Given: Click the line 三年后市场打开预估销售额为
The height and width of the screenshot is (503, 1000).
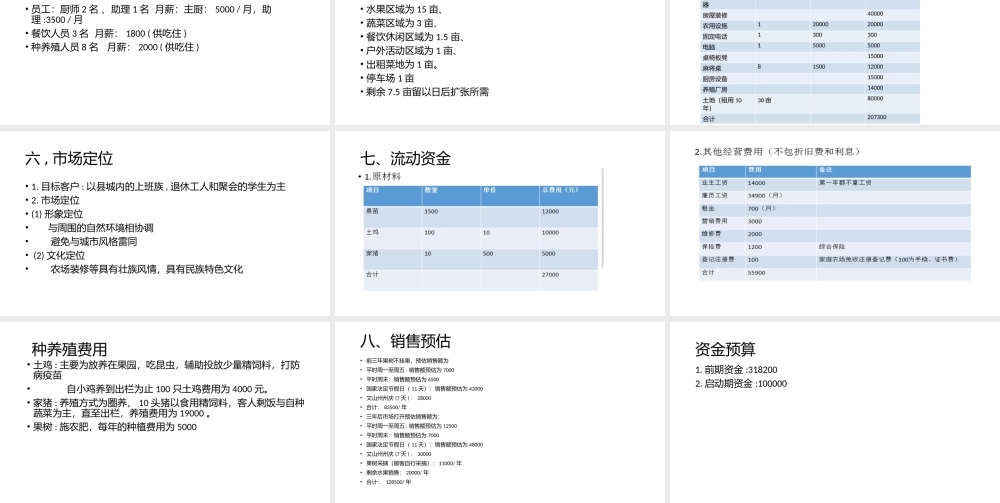Looking at the screenshot, I should pos(403,417).
